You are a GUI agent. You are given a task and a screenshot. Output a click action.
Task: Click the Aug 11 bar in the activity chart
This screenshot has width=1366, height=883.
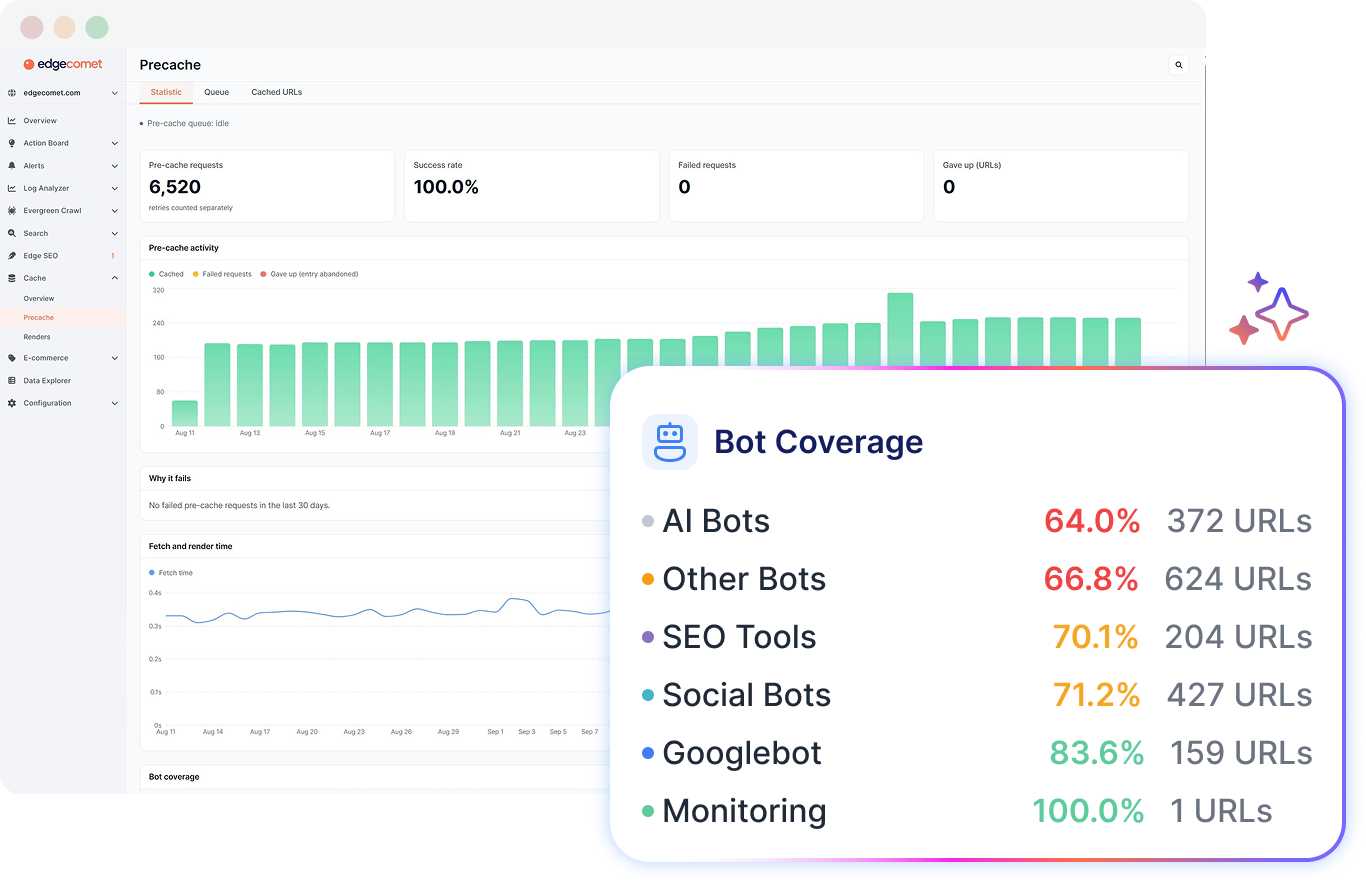coord(184,414)
